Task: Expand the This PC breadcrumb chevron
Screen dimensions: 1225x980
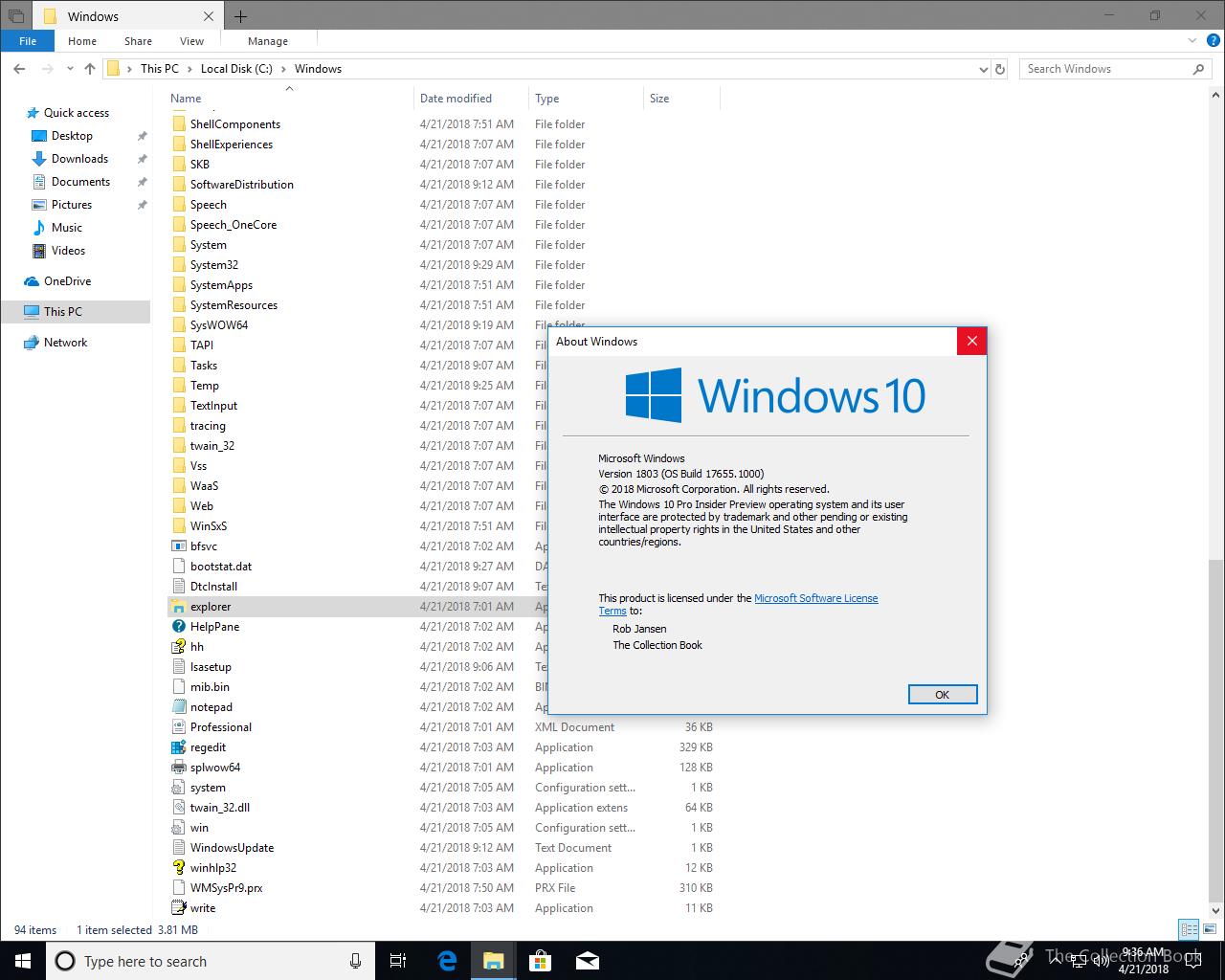Action: [x=189, y=69]
